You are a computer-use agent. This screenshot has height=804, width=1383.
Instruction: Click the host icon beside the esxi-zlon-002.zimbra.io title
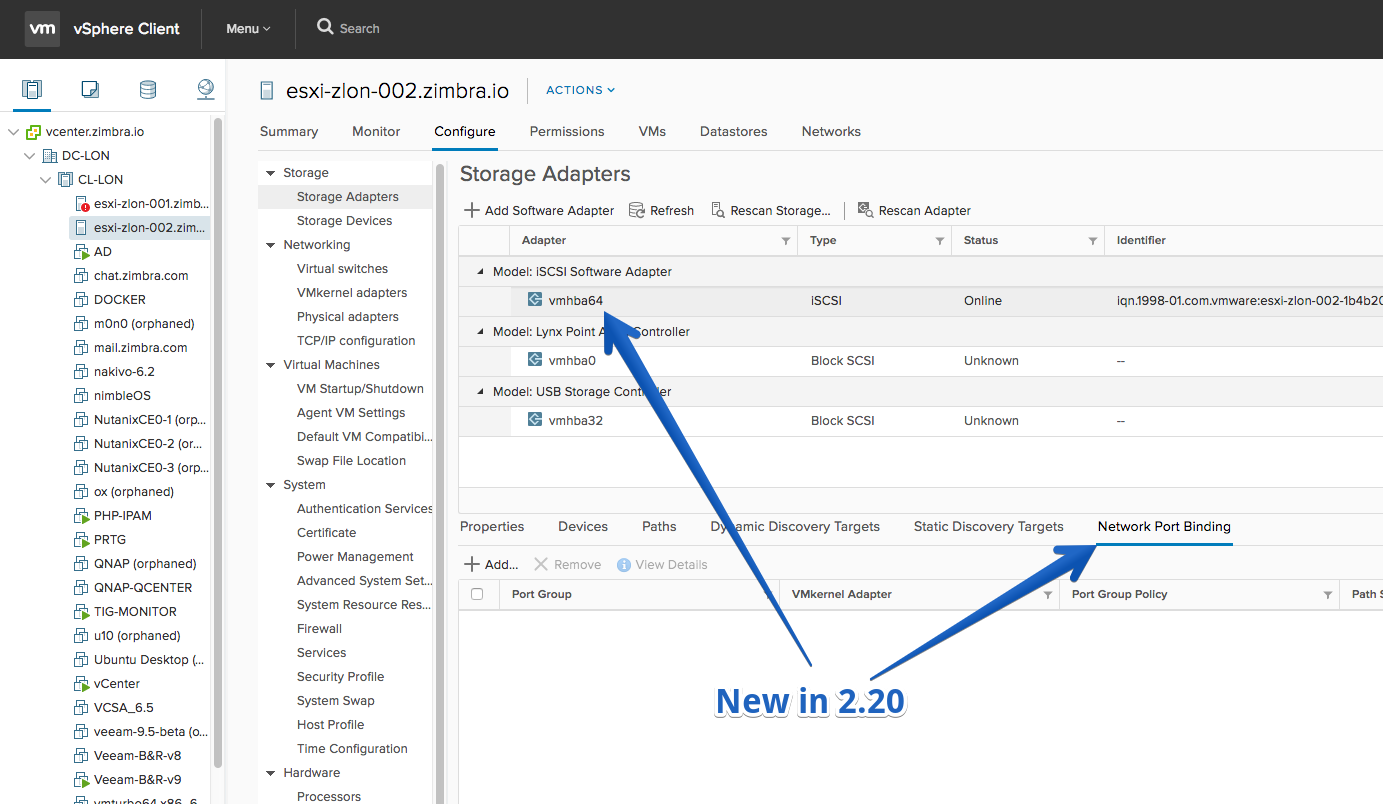click(267, 91)
